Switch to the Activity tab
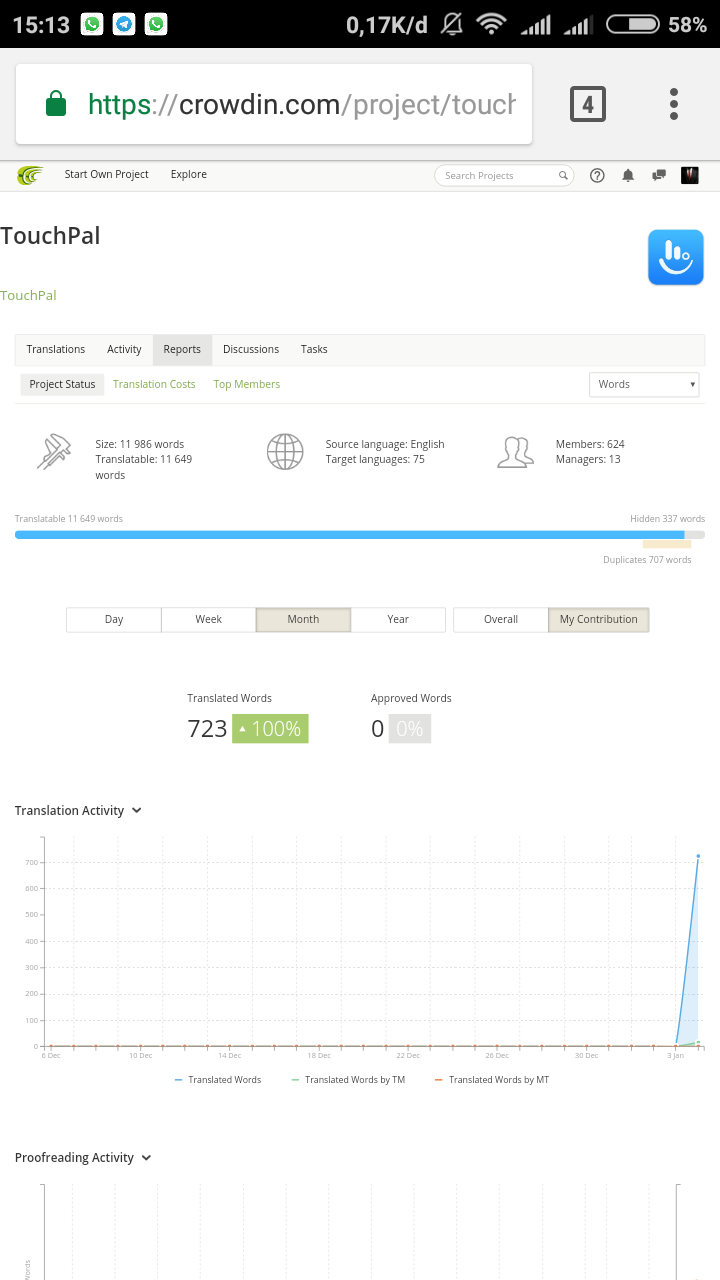The height and width of the screenshot is (1280, 720). click(x=124, y=349)
